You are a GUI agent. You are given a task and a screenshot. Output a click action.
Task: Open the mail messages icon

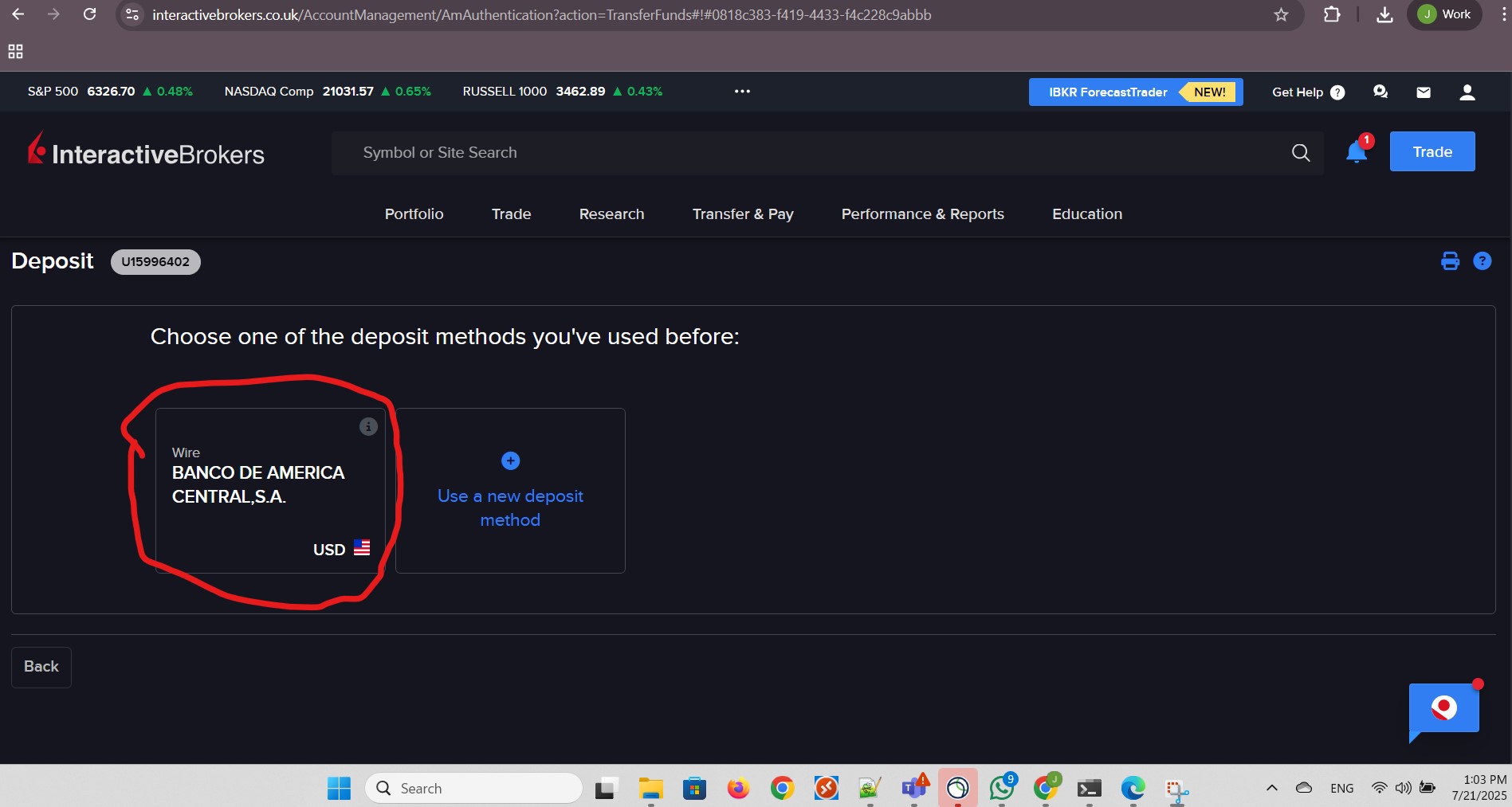coord(1424,92)
